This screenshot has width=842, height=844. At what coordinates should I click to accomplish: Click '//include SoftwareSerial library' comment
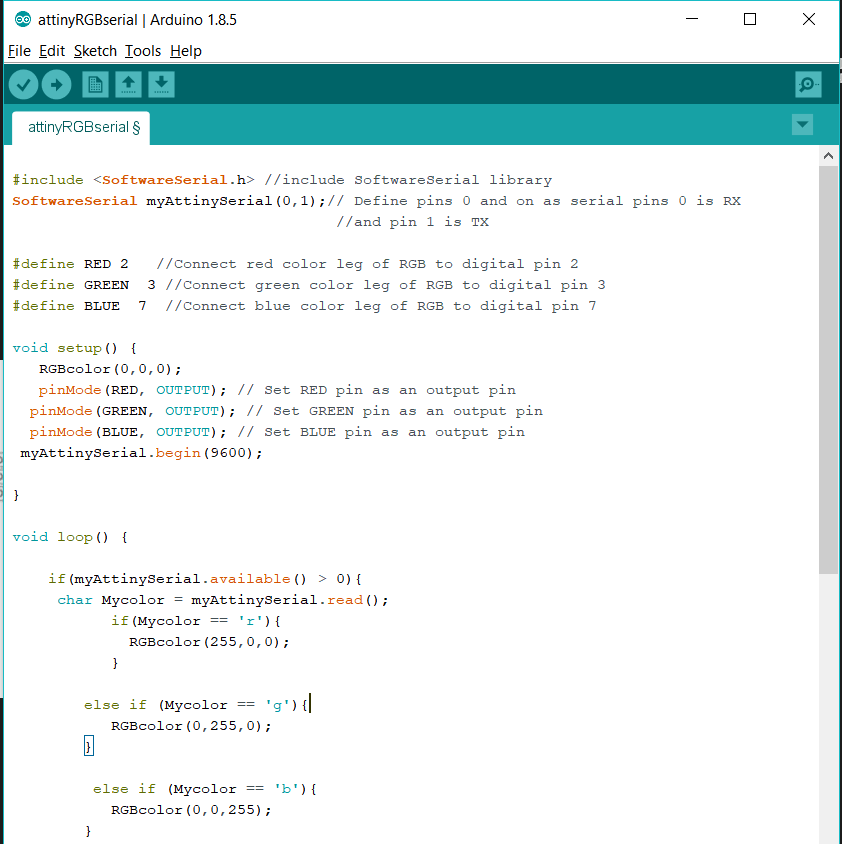click(x=408, y=180)
